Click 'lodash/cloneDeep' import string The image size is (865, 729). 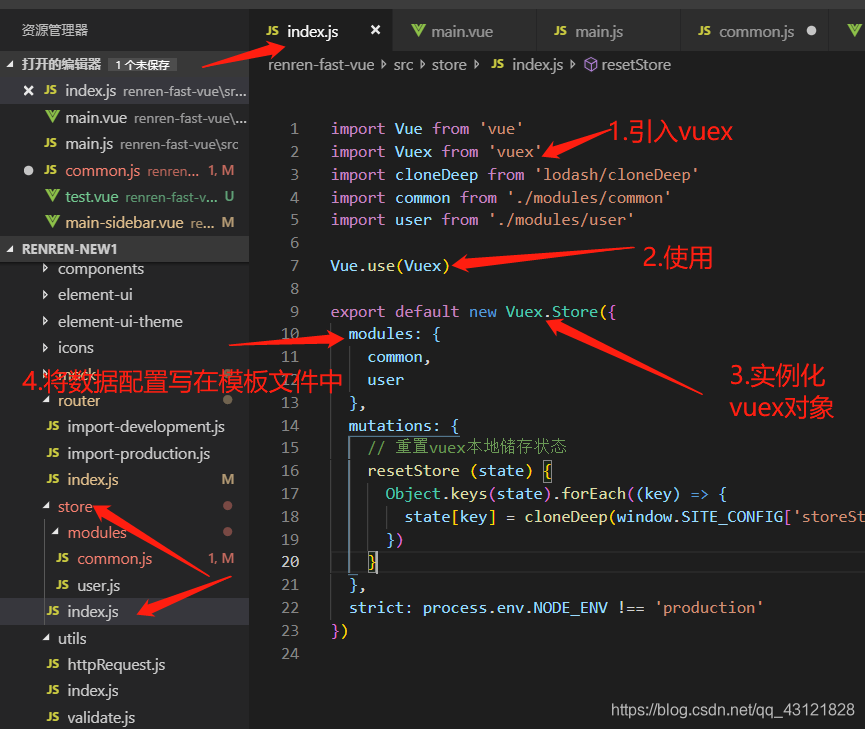[617, 175]
